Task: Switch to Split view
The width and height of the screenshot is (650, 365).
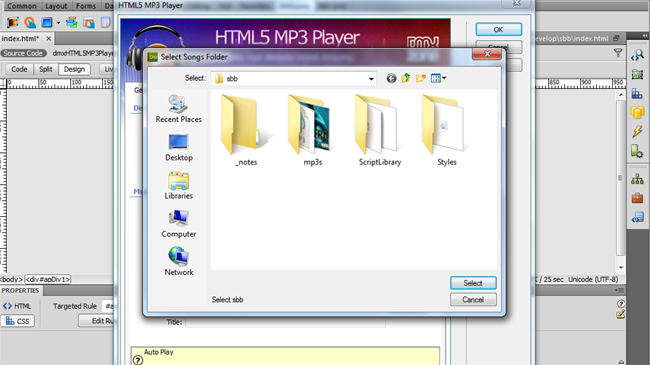Action: tap(46, 69)
